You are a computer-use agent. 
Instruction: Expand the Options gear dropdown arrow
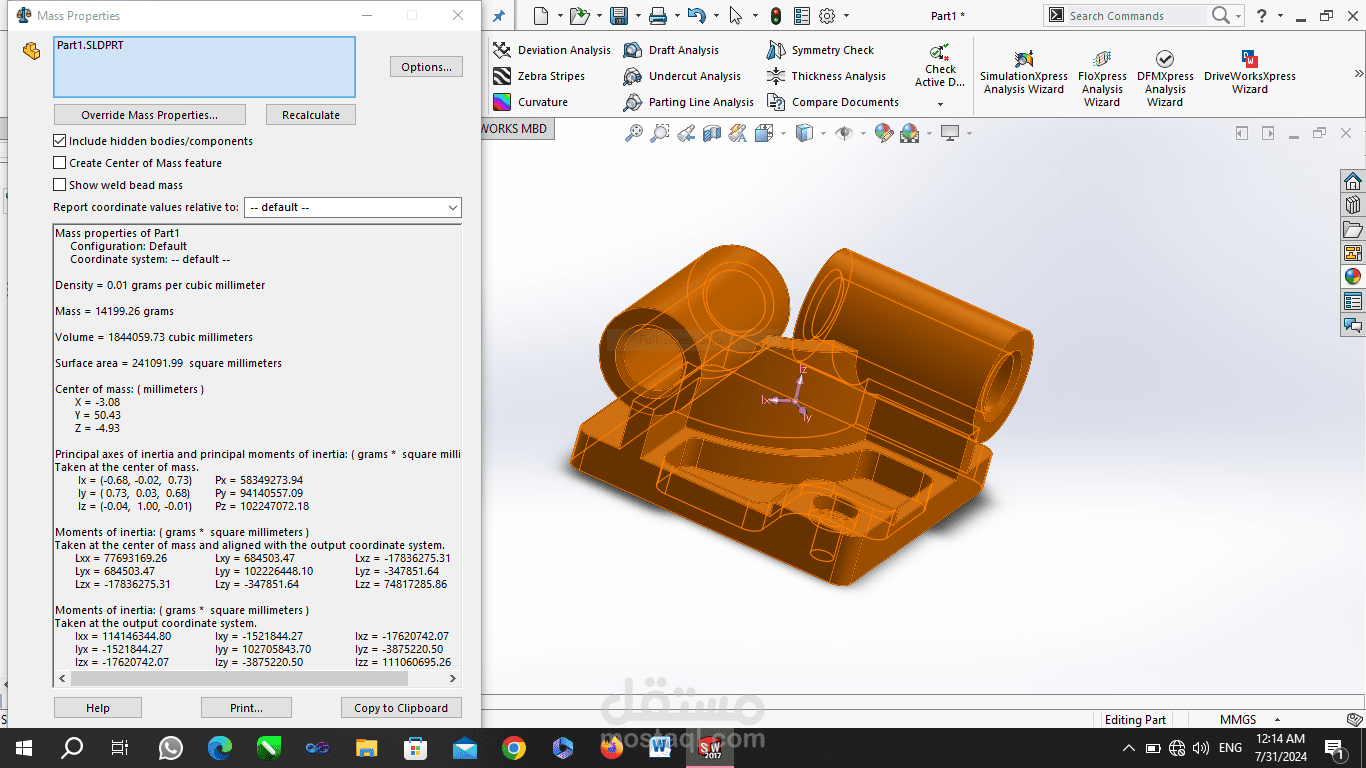point(846,16)
